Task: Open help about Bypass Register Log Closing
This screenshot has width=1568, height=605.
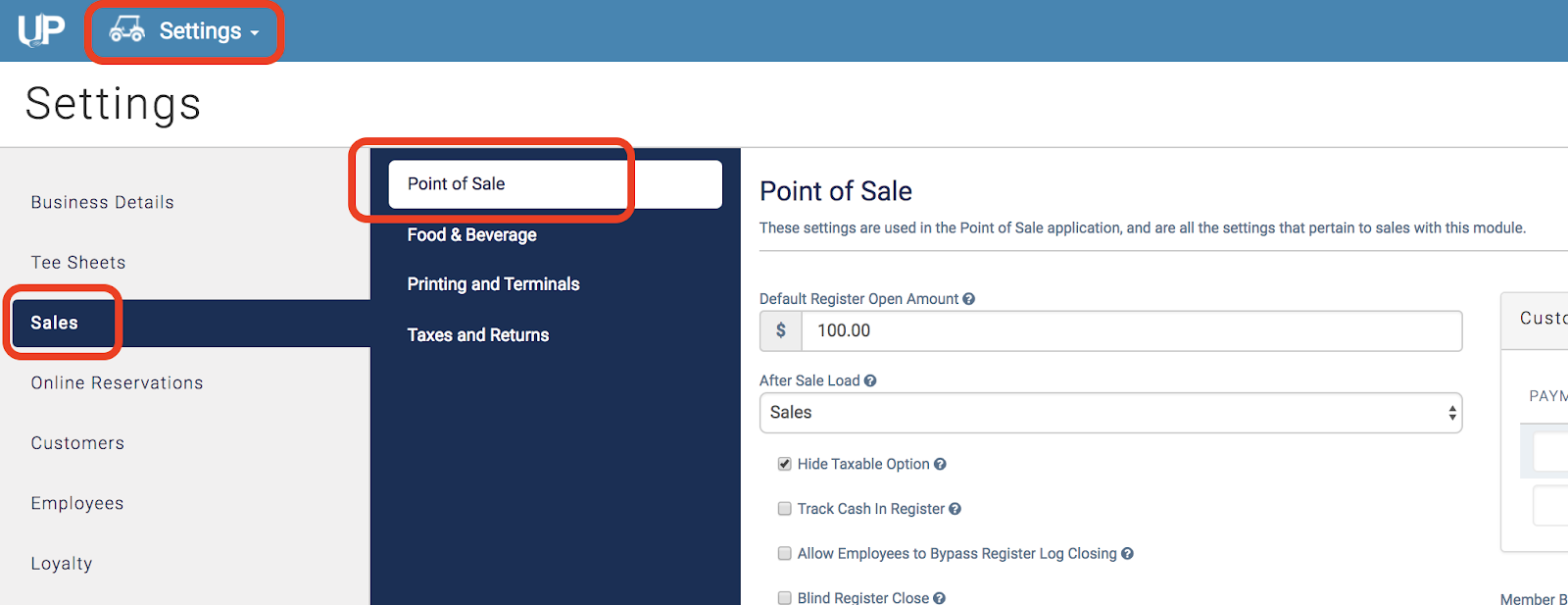Action: click(x=1126, y=553)
